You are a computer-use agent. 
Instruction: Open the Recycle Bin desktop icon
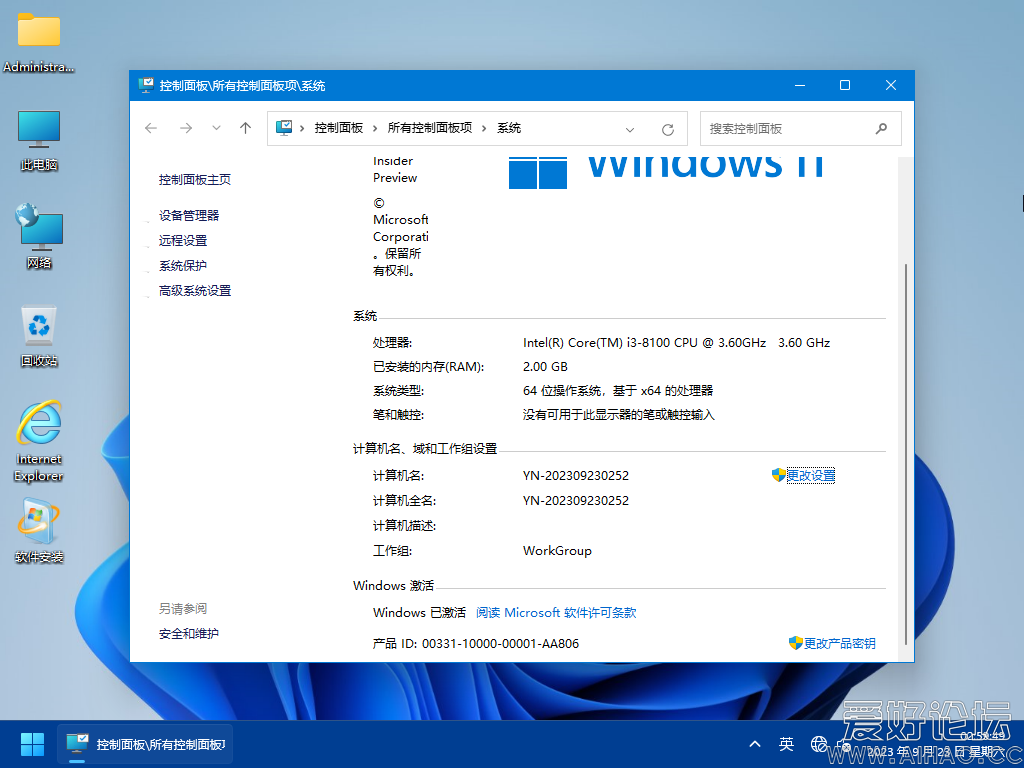click(39, 335)
